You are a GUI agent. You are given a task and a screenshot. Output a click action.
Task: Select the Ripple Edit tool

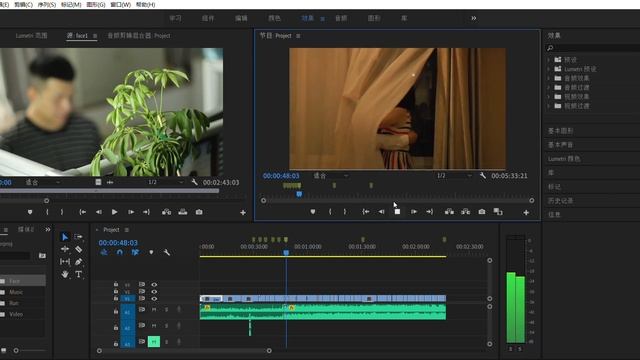(x=65, y=249)
